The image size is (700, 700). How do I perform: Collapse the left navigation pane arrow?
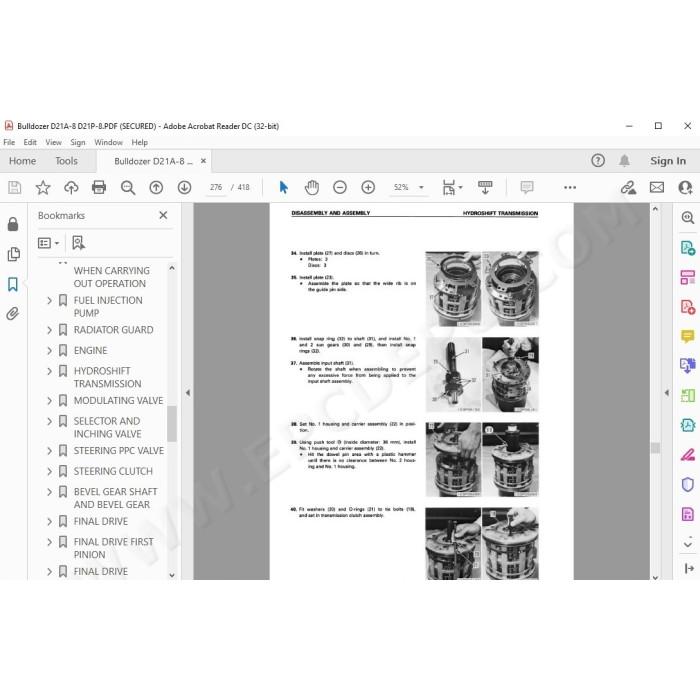click(x=188, y=393)
